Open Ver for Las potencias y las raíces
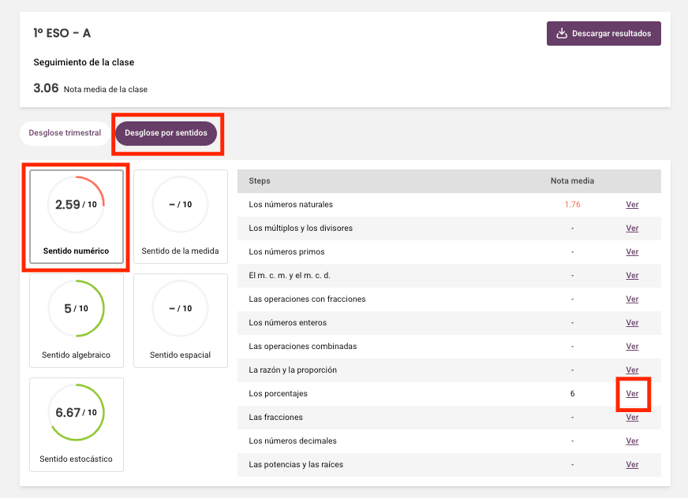688x498 pixels. pyautogui.click(x=632, y=465)
